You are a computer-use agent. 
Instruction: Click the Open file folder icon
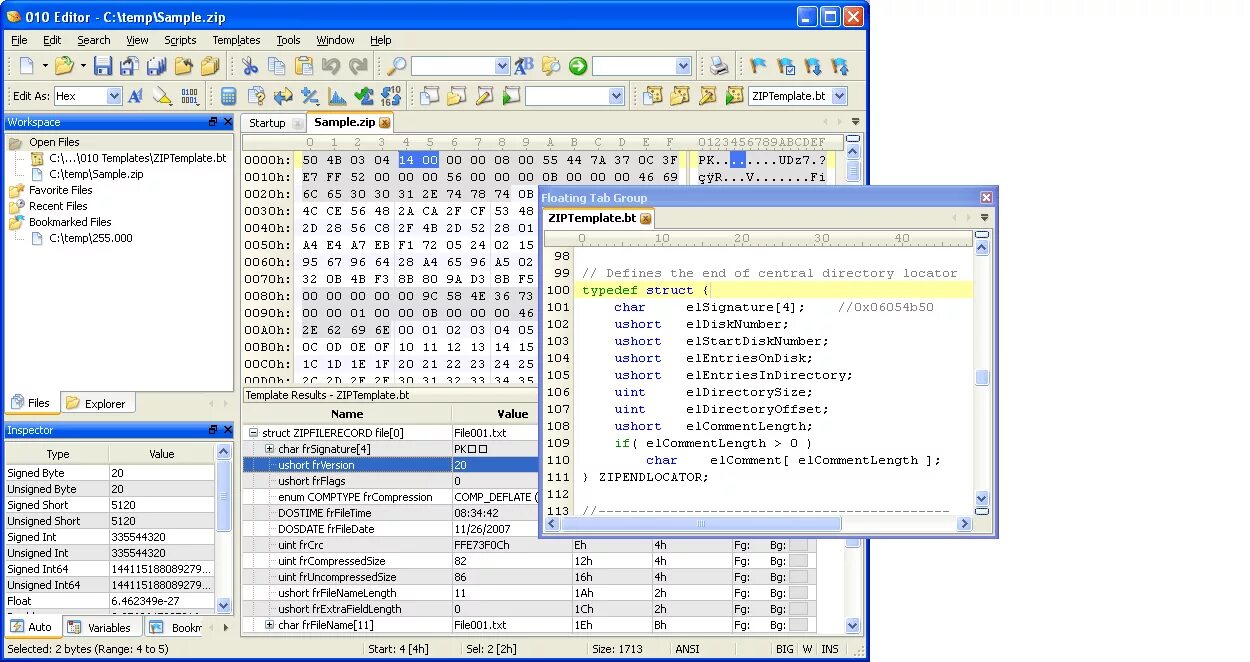pos(64,67)
